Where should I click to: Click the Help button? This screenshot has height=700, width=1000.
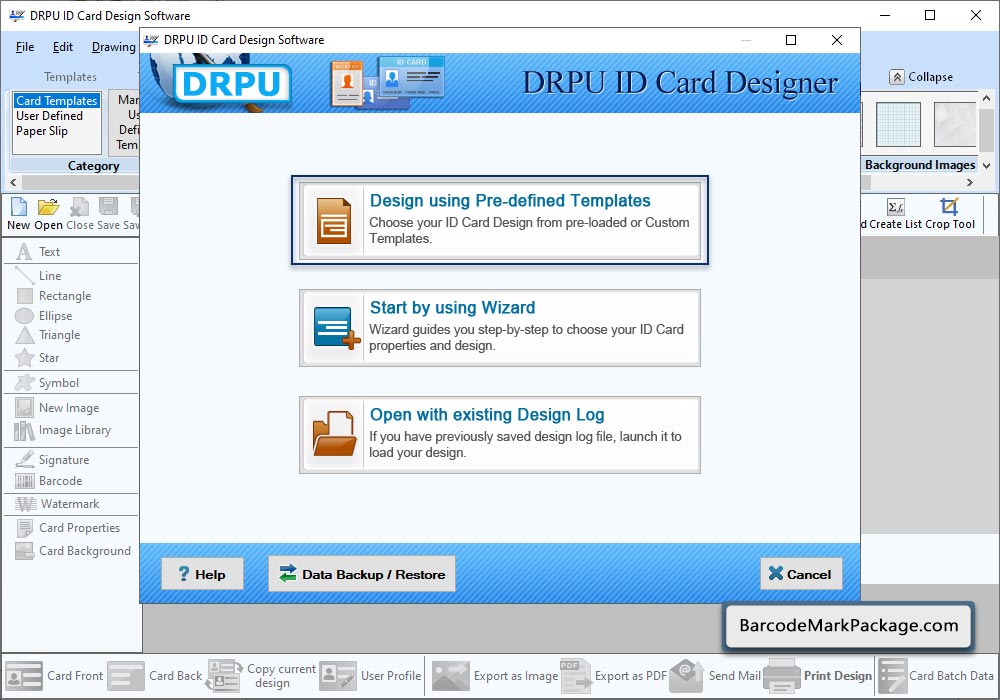pyautogui.click(x=202, y=574)
